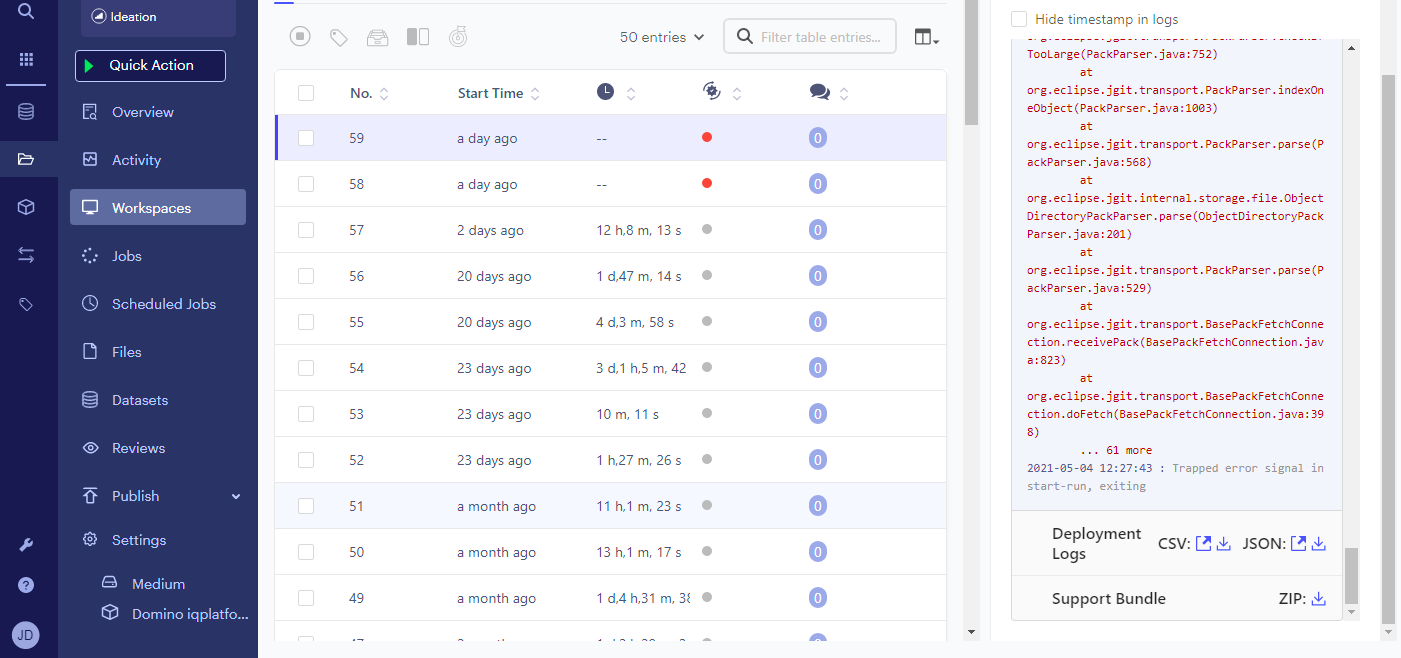Click the stop workspace toolbar icon
1401x658 pixels.
click(x=300, y=37)
